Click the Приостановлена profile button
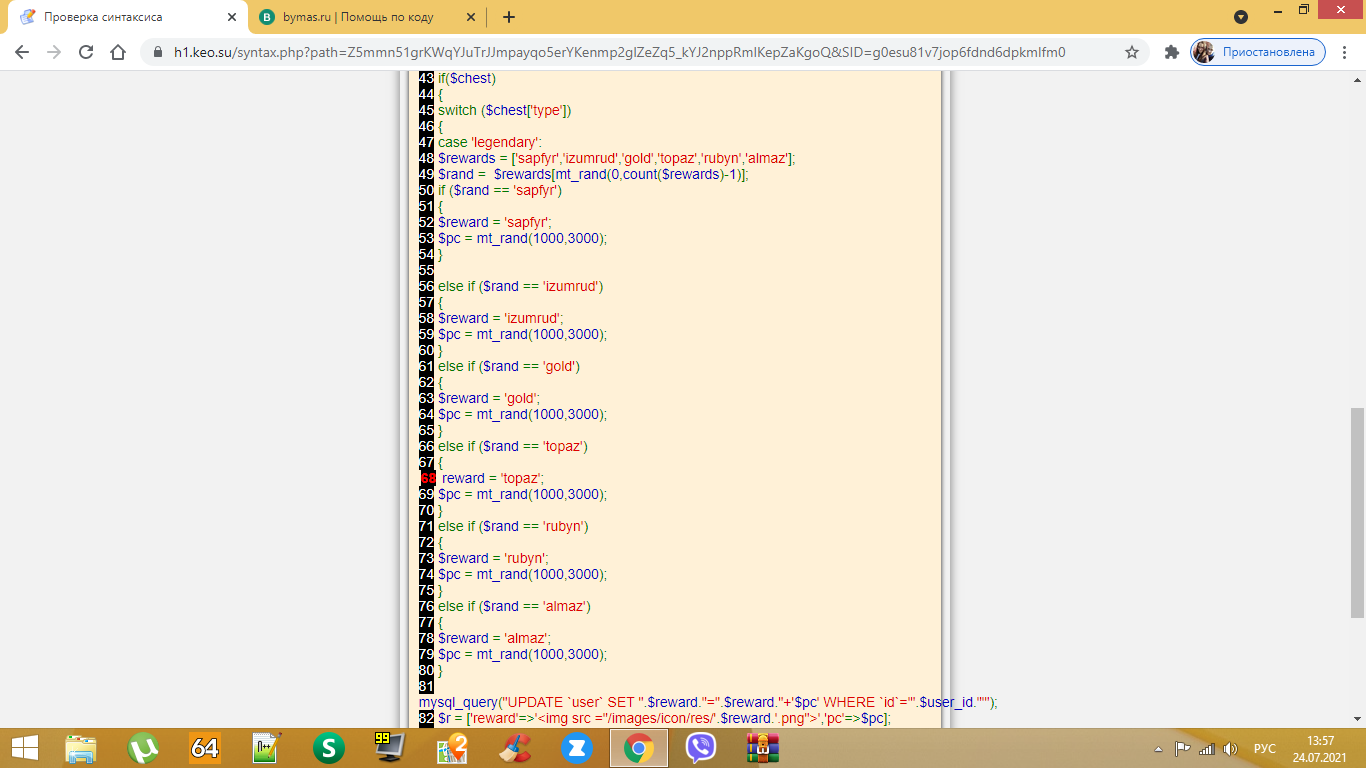 tap(1258, 52)
